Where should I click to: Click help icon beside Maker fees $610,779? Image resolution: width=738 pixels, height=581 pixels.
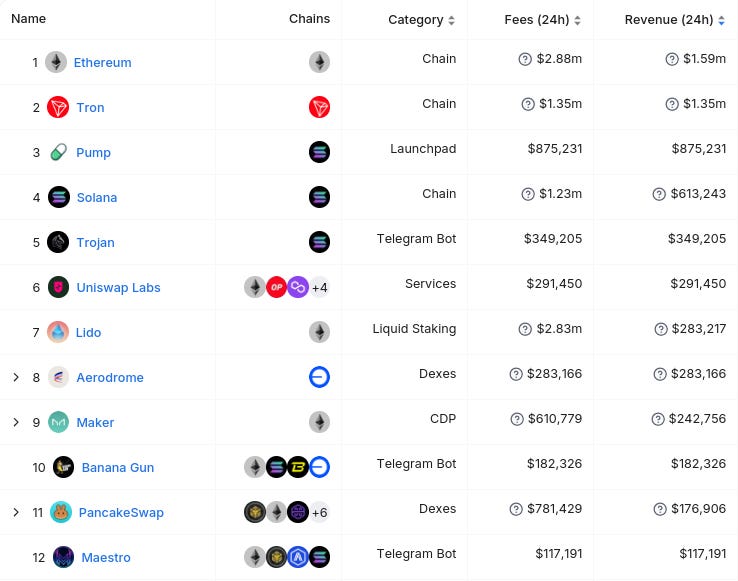[x=517, y=419]
